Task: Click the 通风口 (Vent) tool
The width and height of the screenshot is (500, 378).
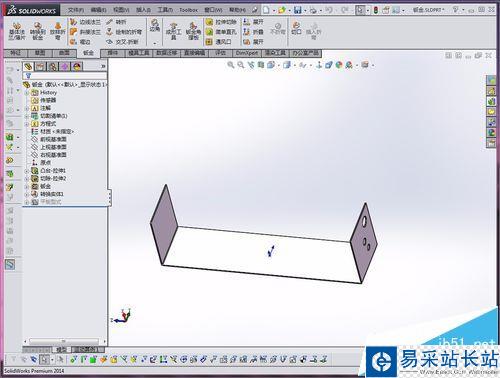Action: point(219,42)
